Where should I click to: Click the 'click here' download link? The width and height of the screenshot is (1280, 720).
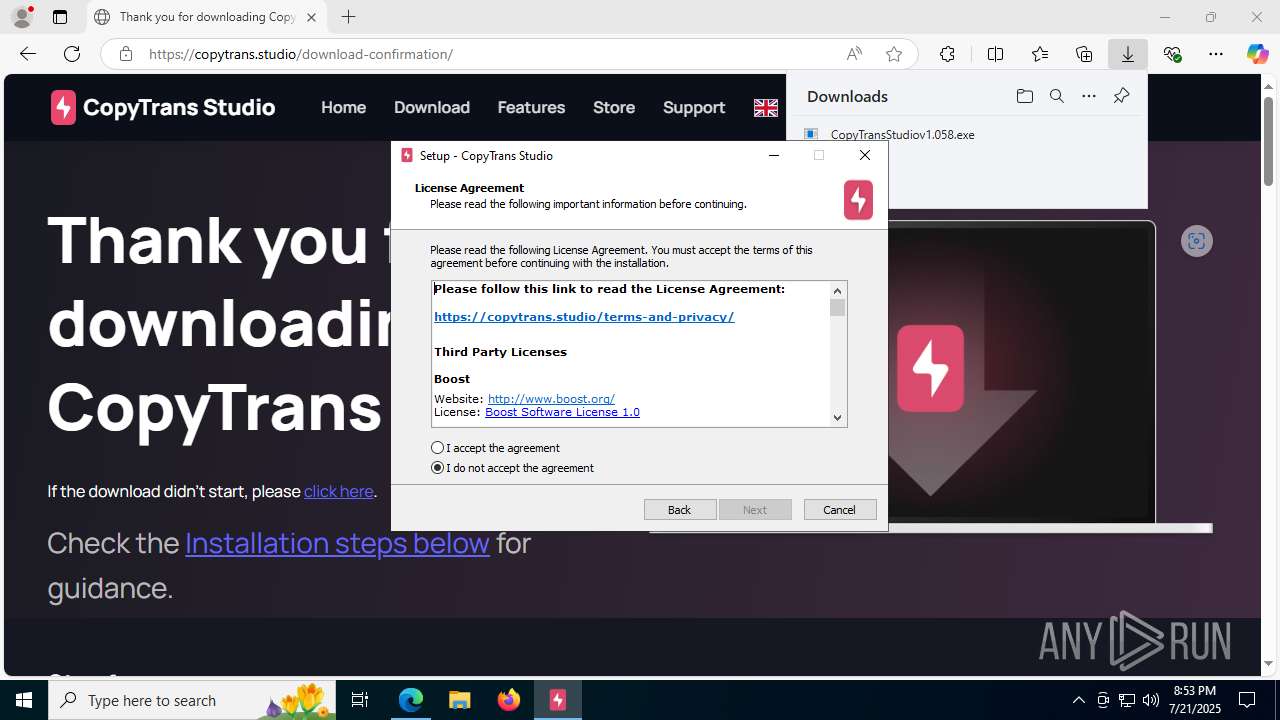click(x=339, y=491)
